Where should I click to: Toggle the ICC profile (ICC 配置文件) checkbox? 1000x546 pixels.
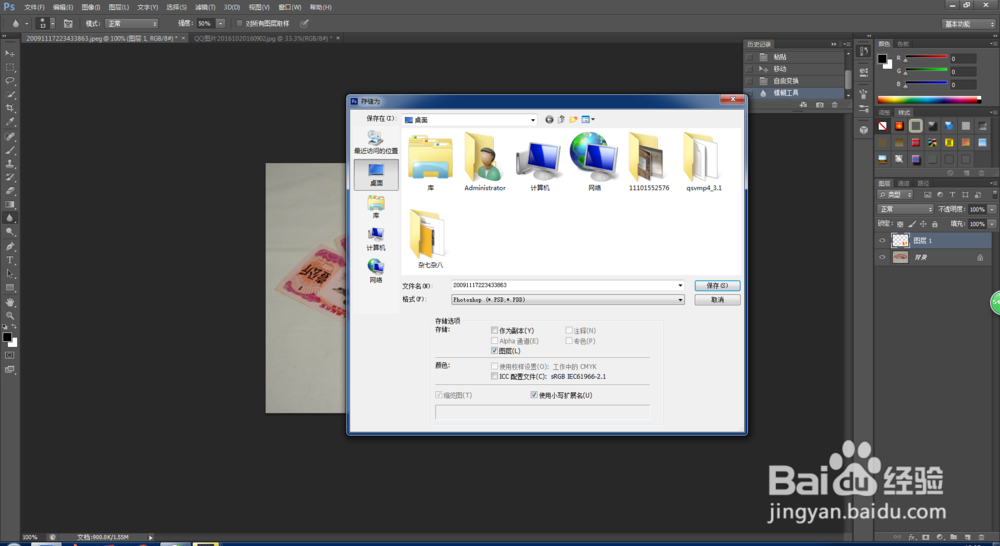(494, 376)
